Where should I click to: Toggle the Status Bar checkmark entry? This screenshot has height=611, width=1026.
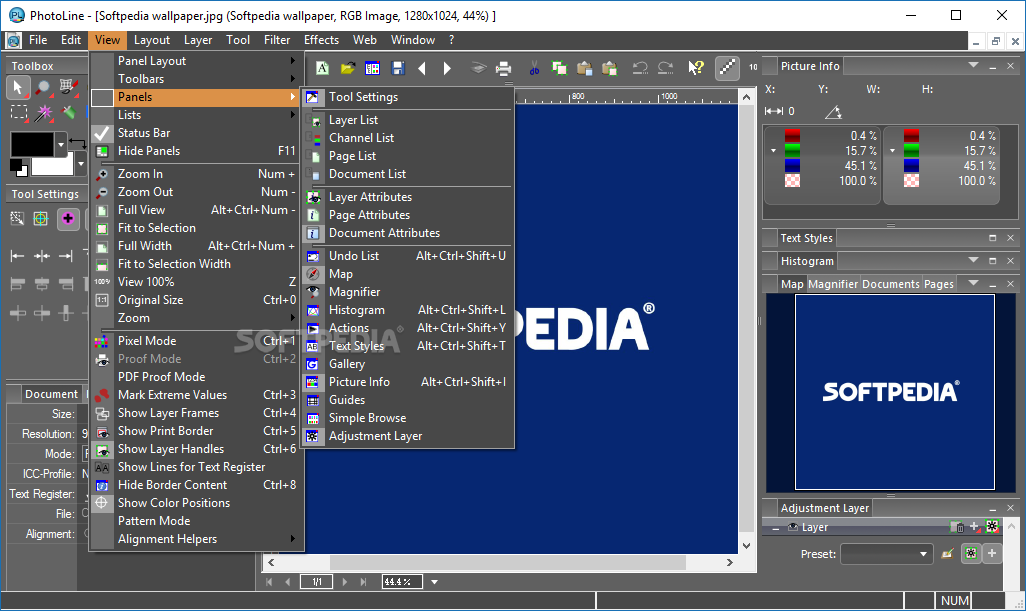[196, 133]
